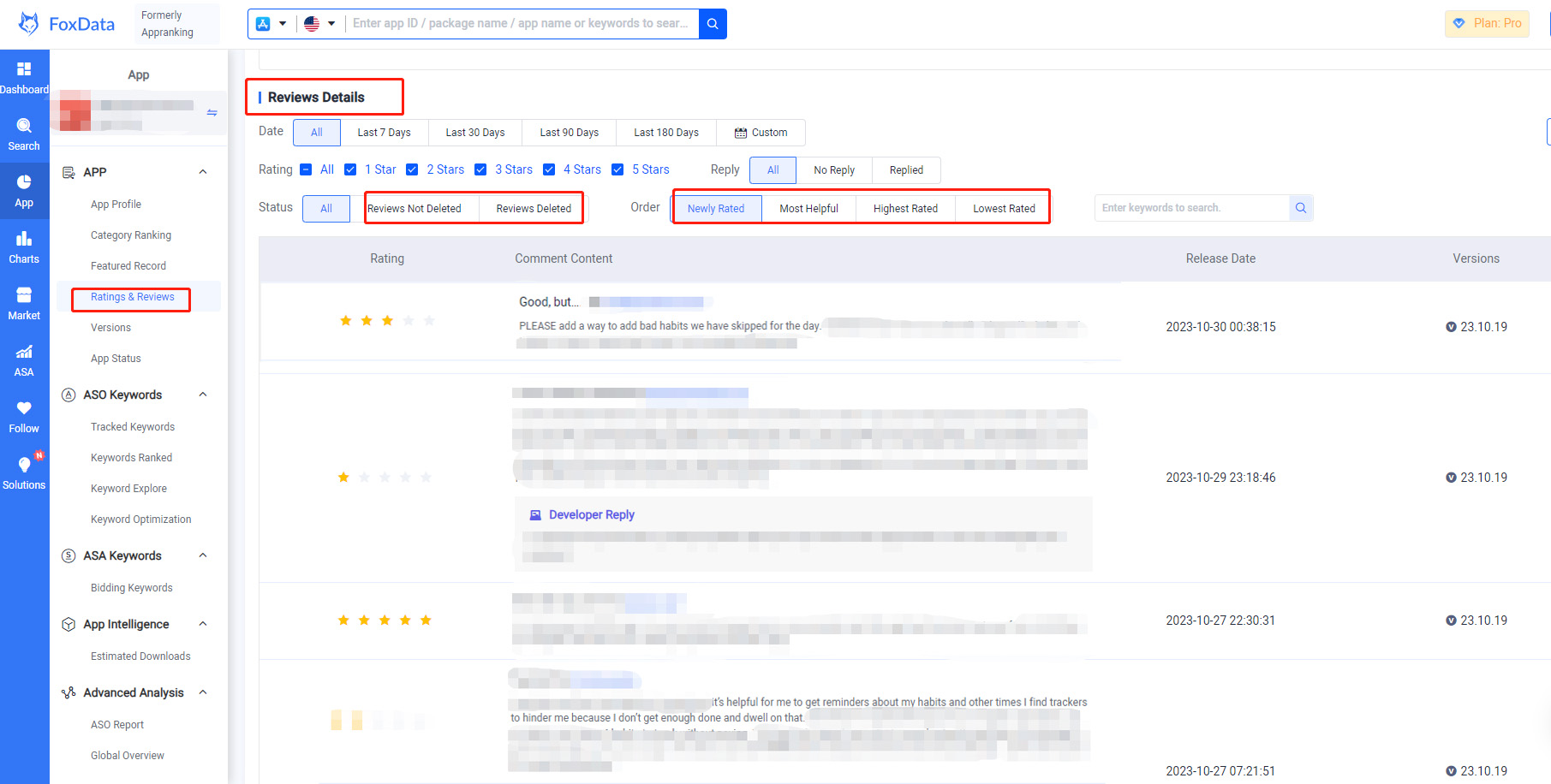Open the Search sidebar icon
This screenshot has height=784, width=1551.
(x=24, y=125)
